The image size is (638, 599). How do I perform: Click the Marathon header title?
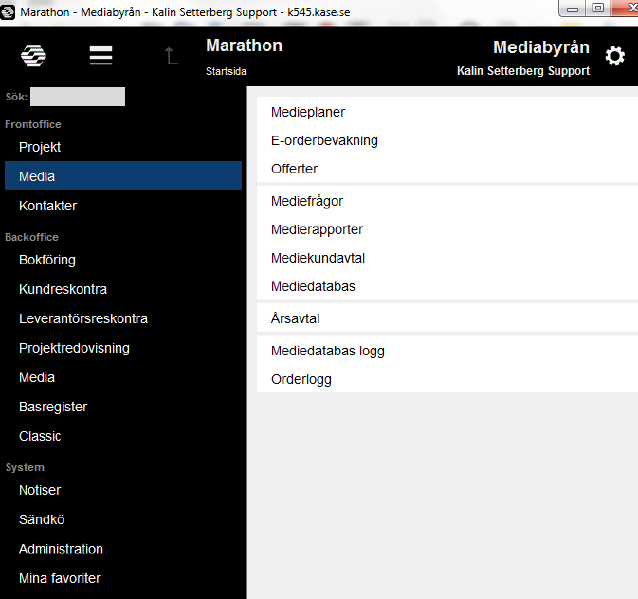245,46
